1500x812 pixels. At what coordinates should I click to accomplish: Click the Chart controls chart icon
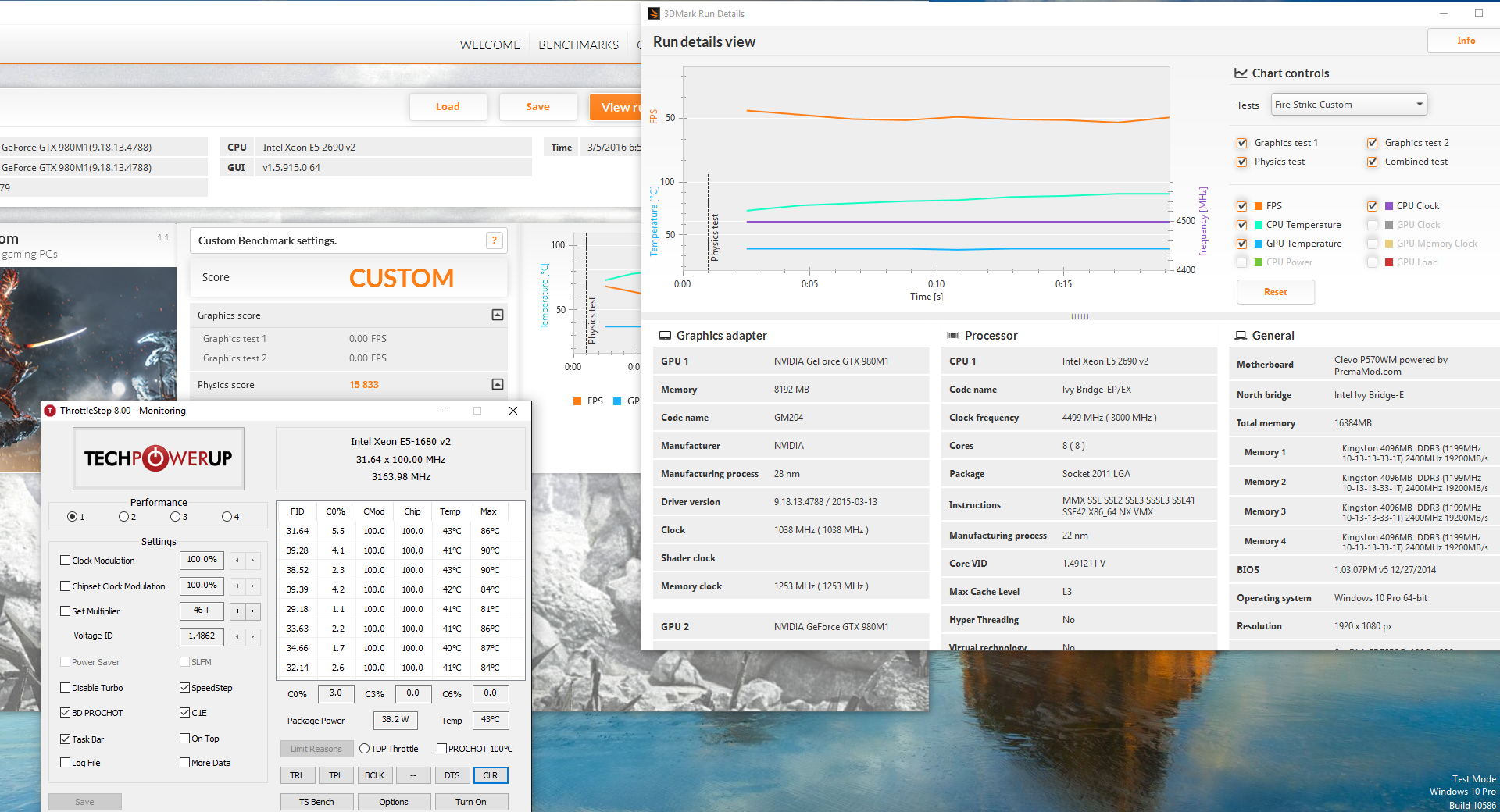coord(1241,73)
